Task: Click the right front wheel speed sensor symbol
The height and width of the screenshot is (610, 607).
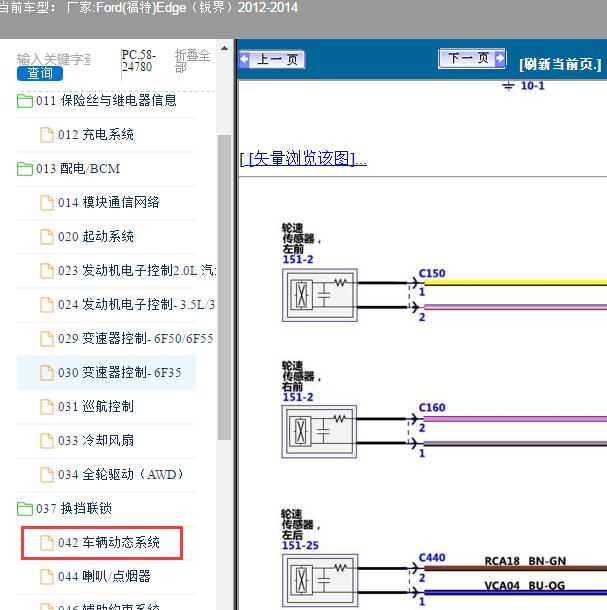Action: click(319, 431)
